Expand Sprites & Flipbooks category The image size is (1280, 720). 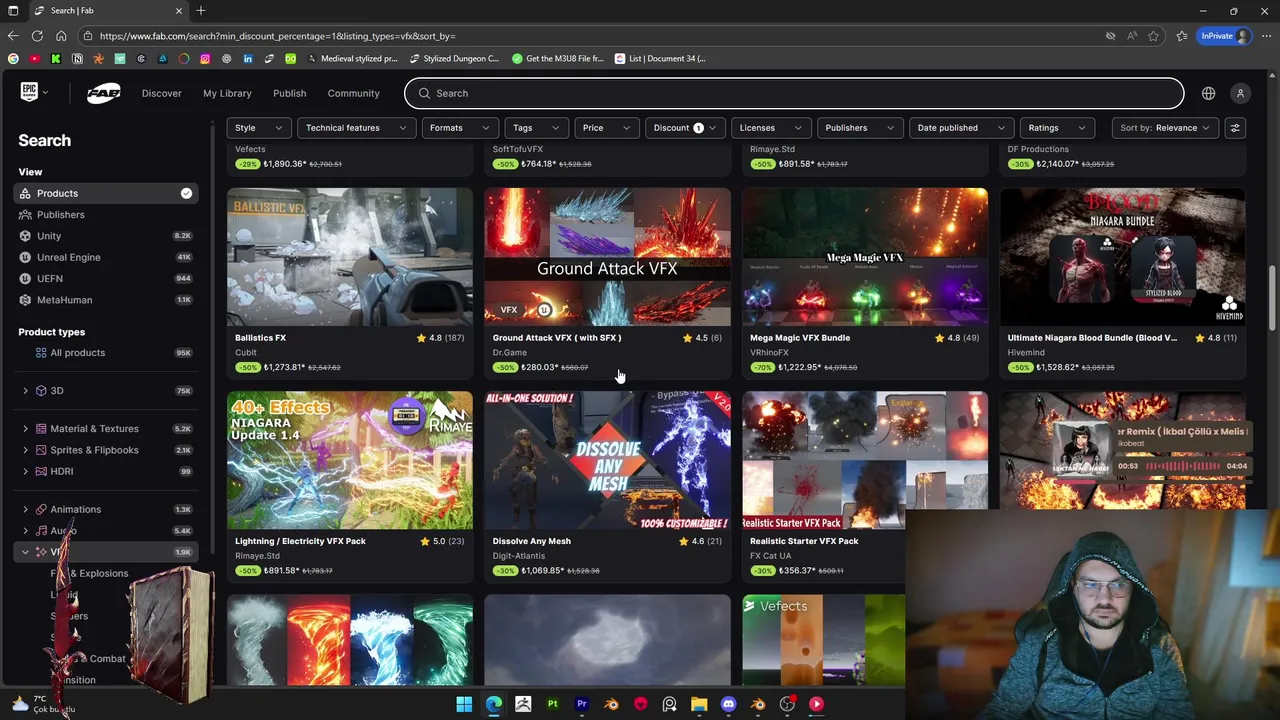[x=25, y=450]
